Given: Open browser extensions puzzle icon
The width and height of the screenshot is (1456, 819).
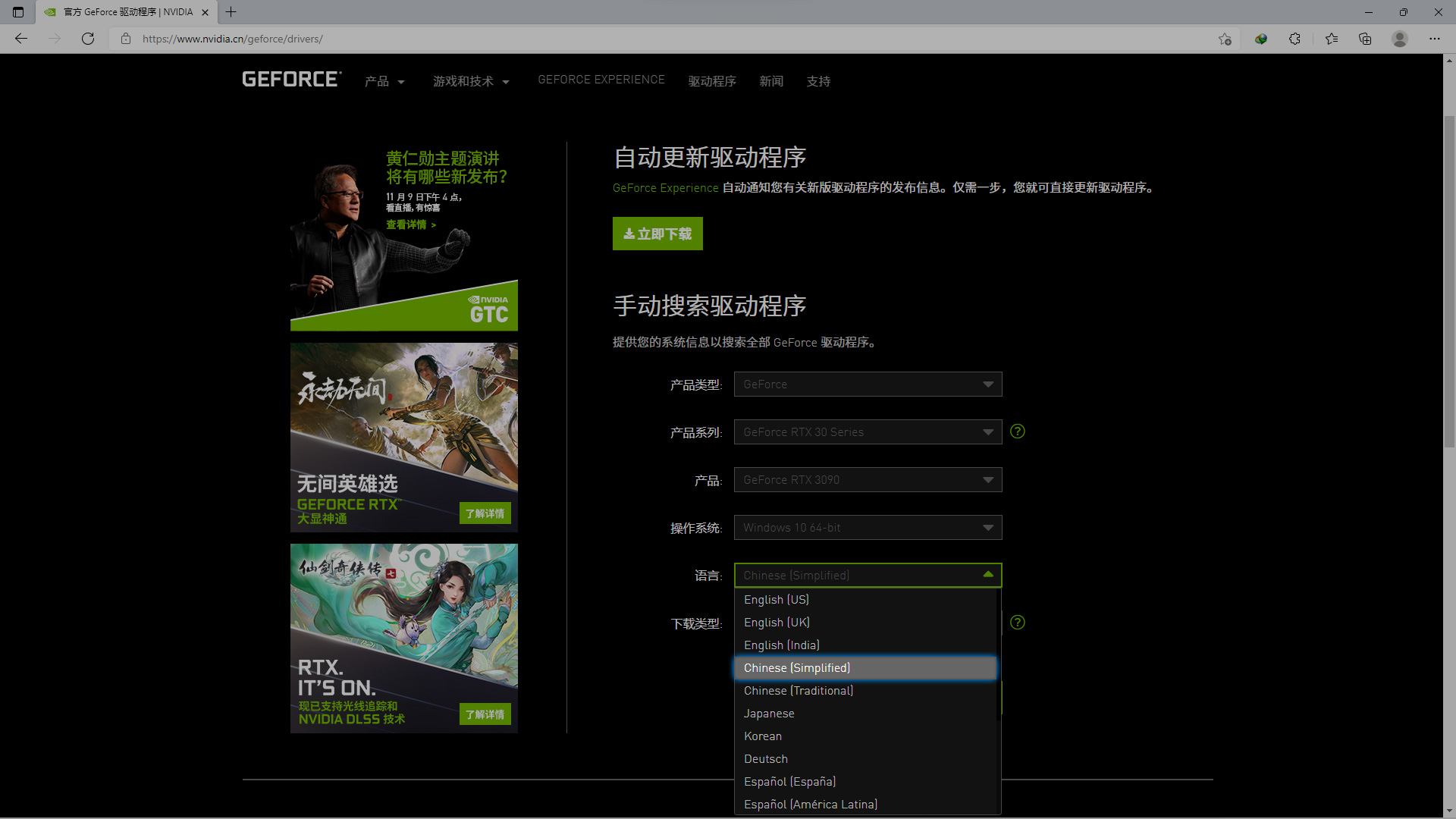Looking at the screenshot, I should 1294,39.
